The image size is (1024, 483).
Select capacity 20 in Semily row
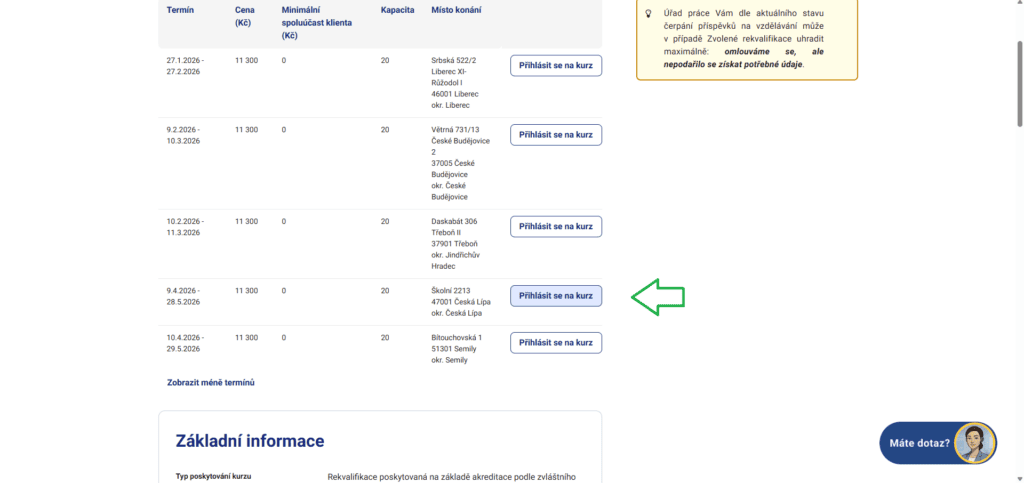(385, 337)
